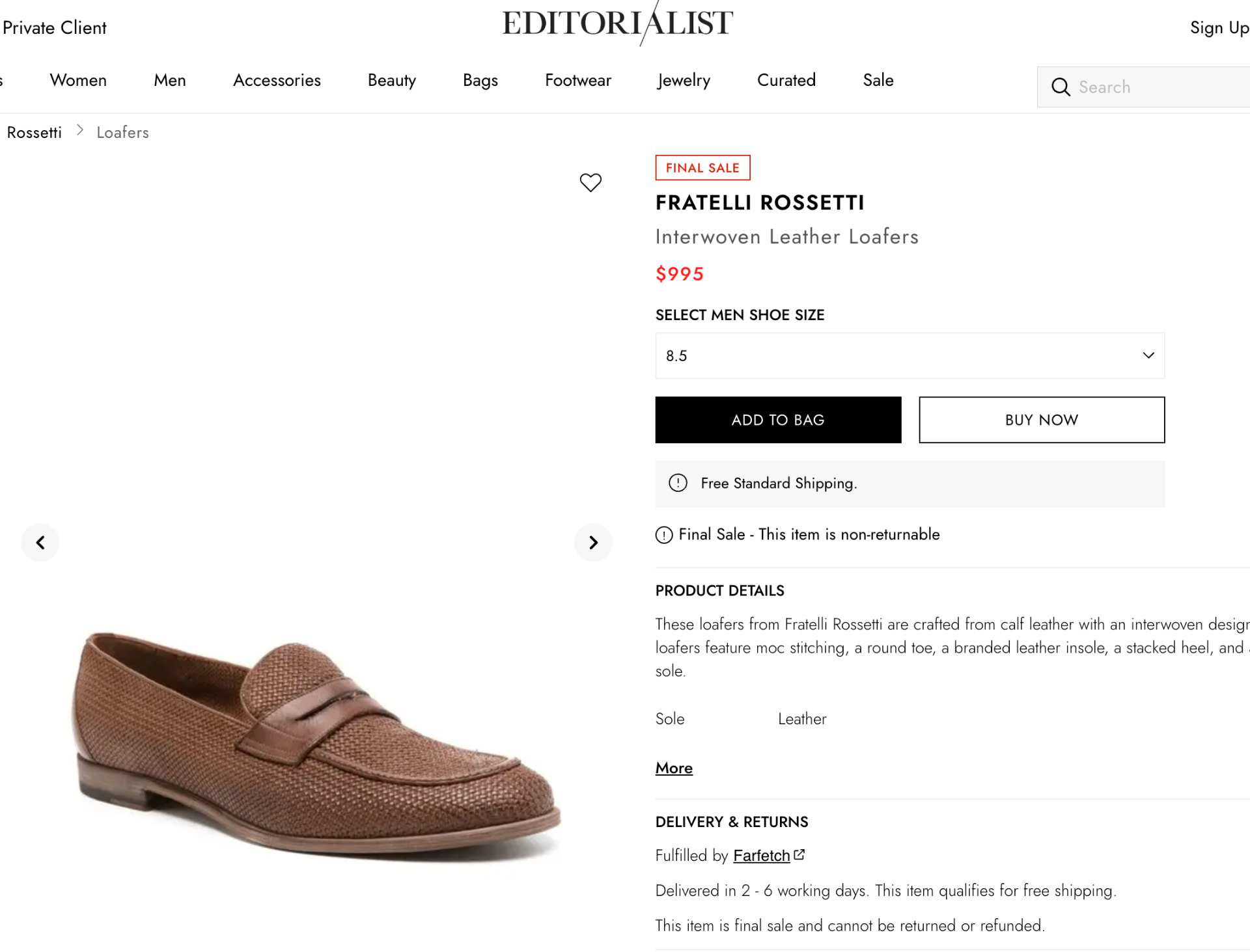View previous product image with left arrow
Screen dimensions: 1250x952
[x=40, y=542]
